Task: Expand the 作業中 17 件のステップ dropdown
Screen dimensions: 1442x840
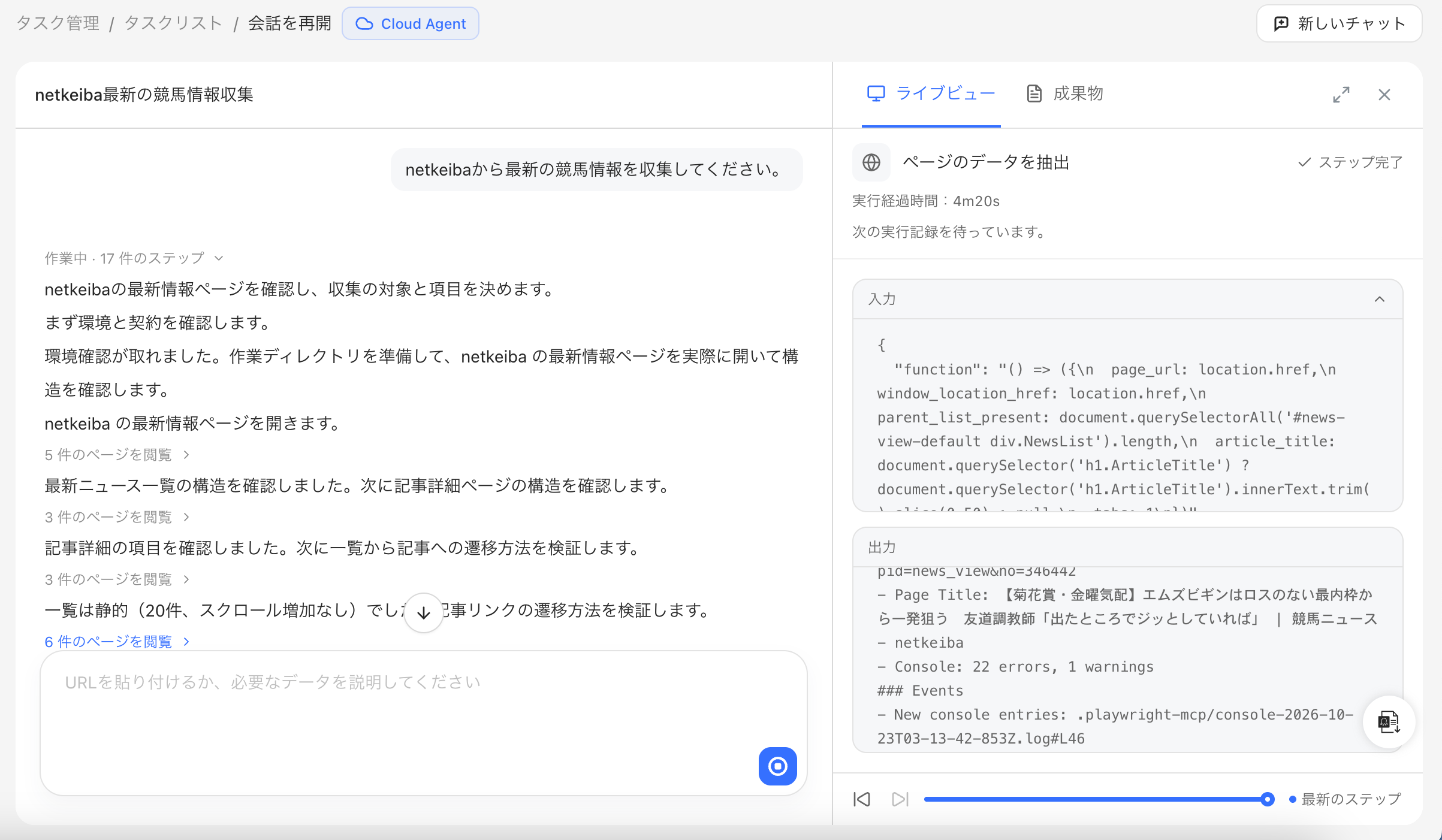Action: (134, 258)
